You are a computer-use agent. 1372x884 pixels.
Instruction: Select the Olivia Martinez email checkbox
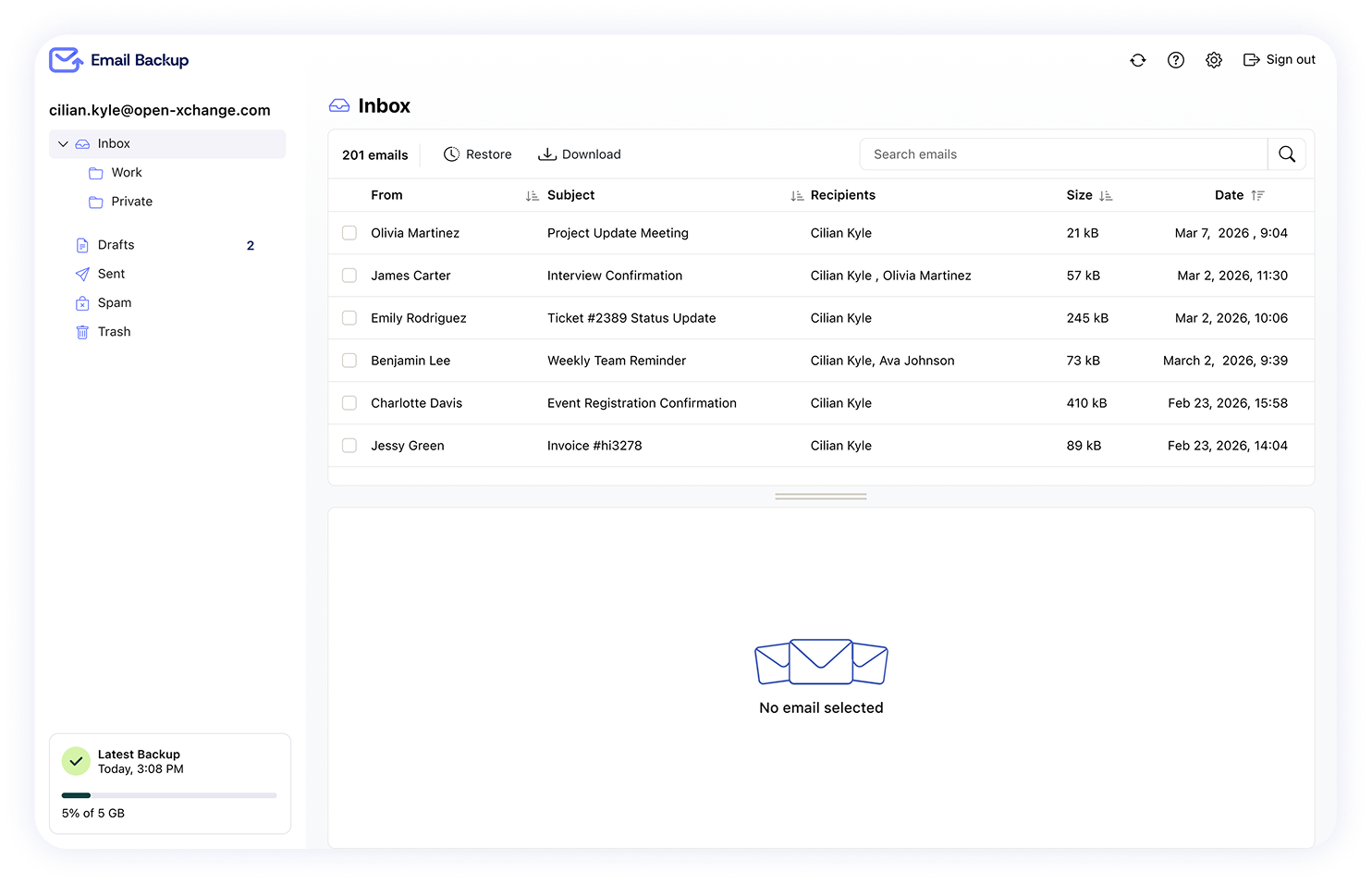point(349,233)
